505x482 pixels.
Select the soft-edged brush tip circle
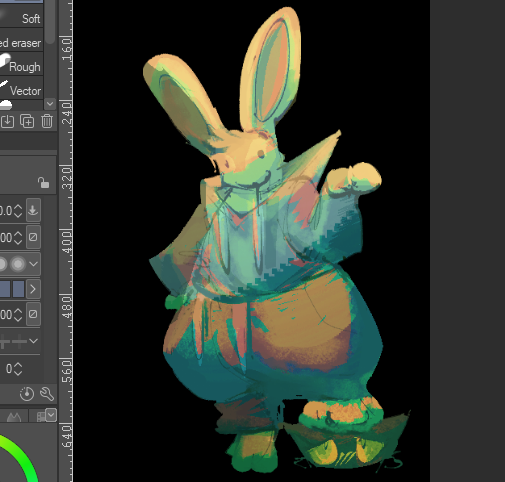pyautogui.click(x=18, y=264)
